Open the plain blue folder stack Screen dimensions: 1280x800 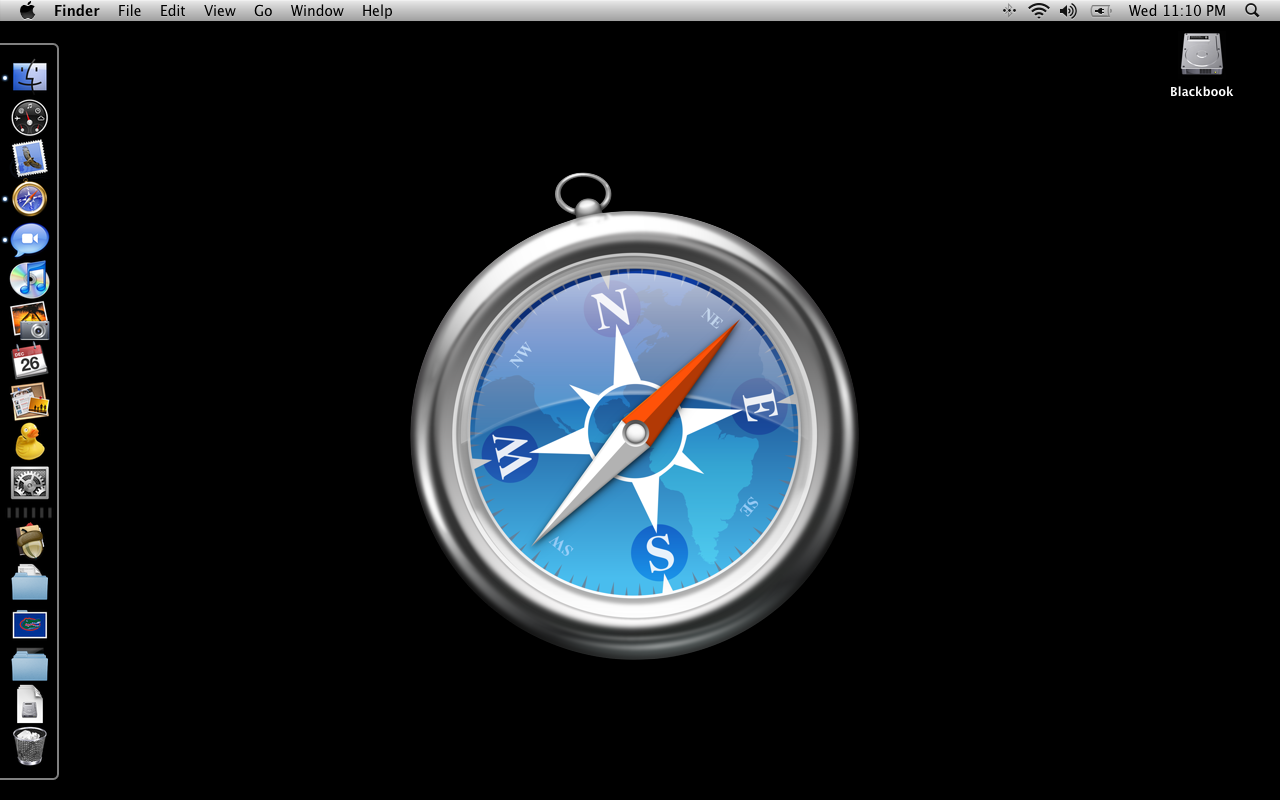click(30, 665)
